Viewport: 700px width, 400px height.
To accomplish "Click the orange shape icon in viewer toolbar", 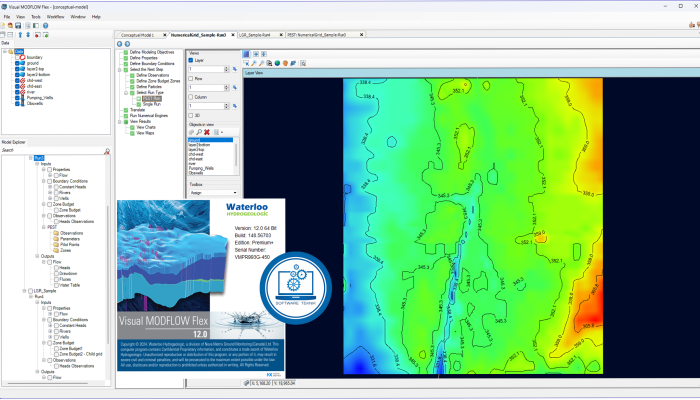I will [x=285, y=63].
